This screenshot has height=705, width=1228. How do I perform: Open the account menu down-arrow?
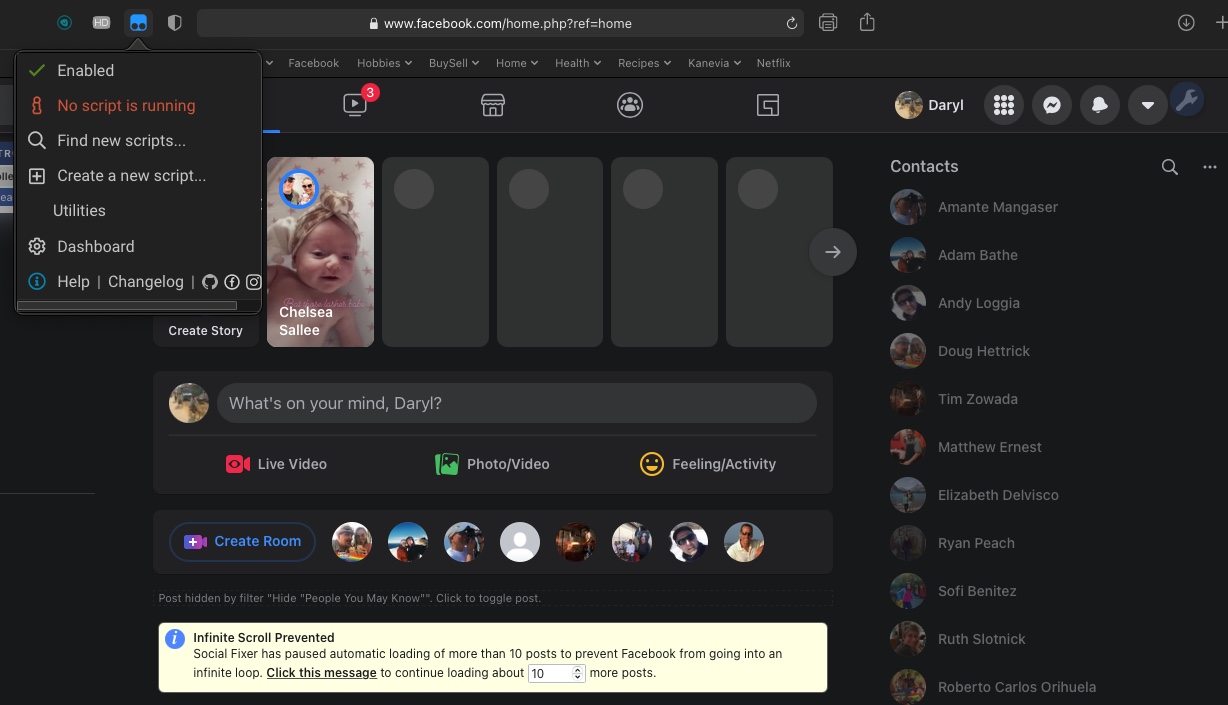pos(1147,105)
